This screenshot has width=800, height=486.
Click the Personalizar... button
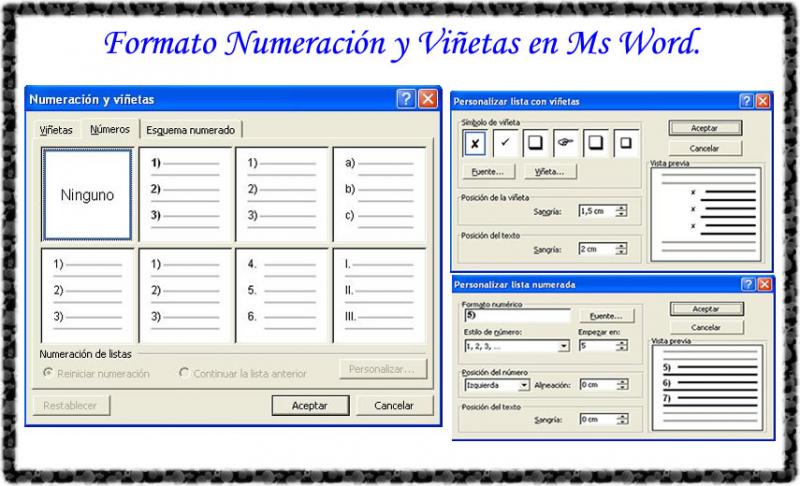point(383,369)
